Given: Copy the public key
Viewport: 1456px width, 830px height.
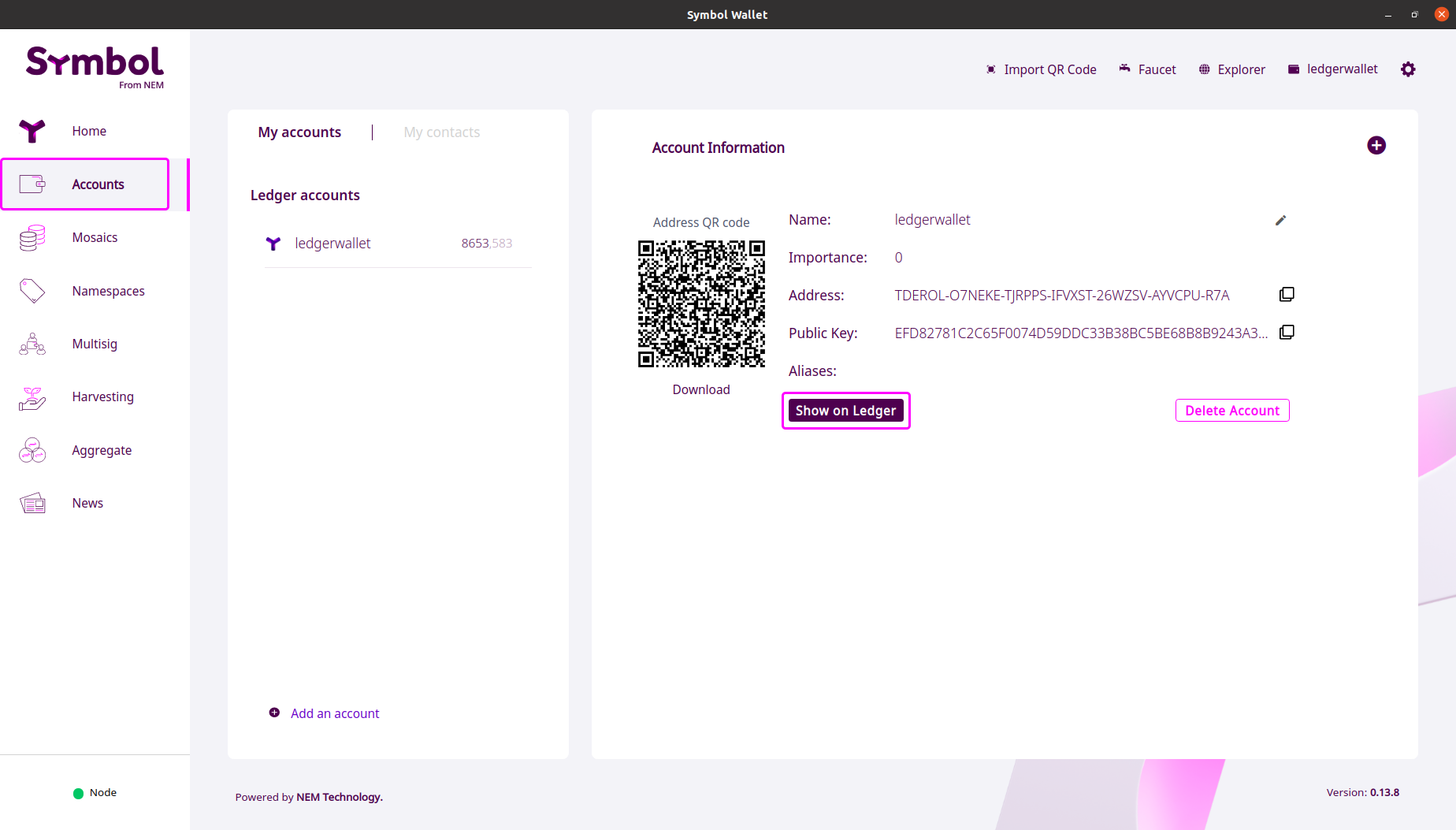Looking at the screenshot, I should pos(1287,332).
